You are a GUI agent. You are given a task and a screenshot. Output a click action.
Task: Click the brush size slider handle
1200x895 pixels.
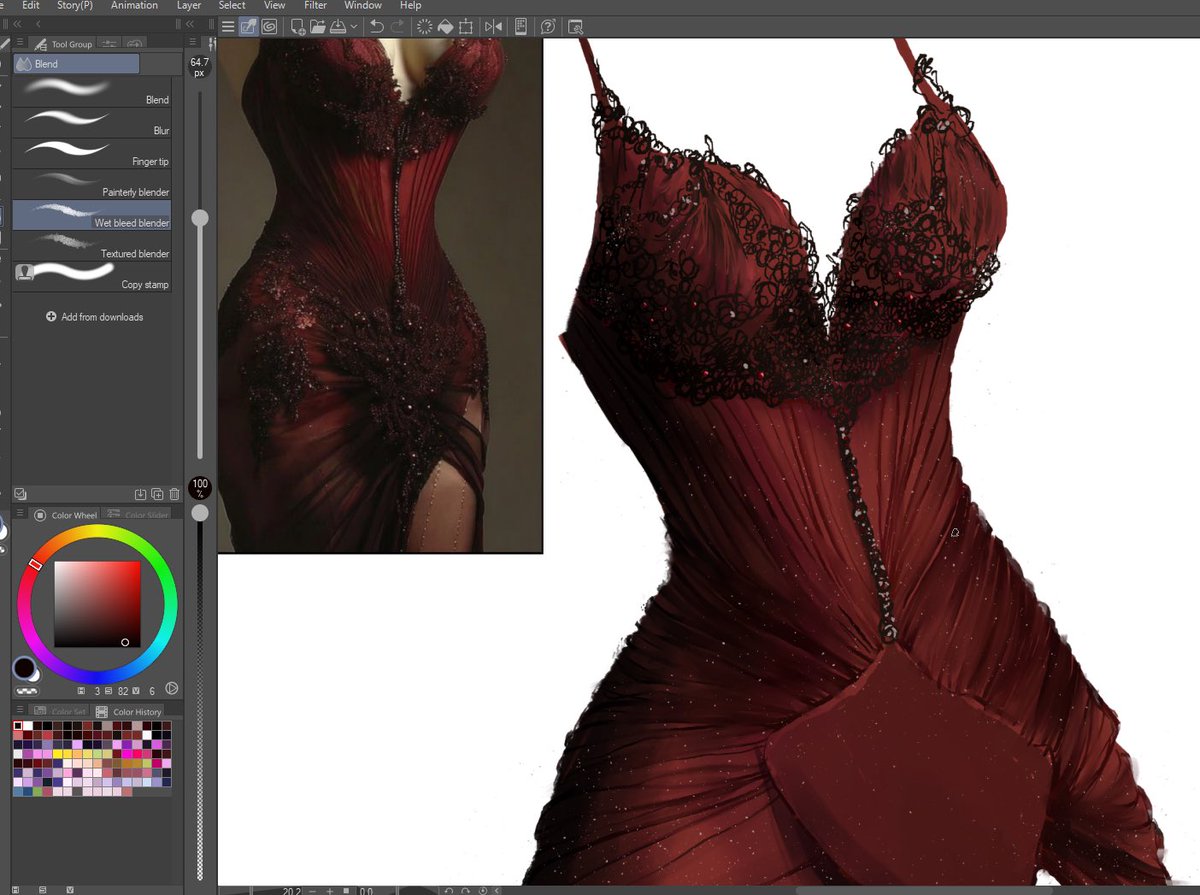tap(200, 218)
